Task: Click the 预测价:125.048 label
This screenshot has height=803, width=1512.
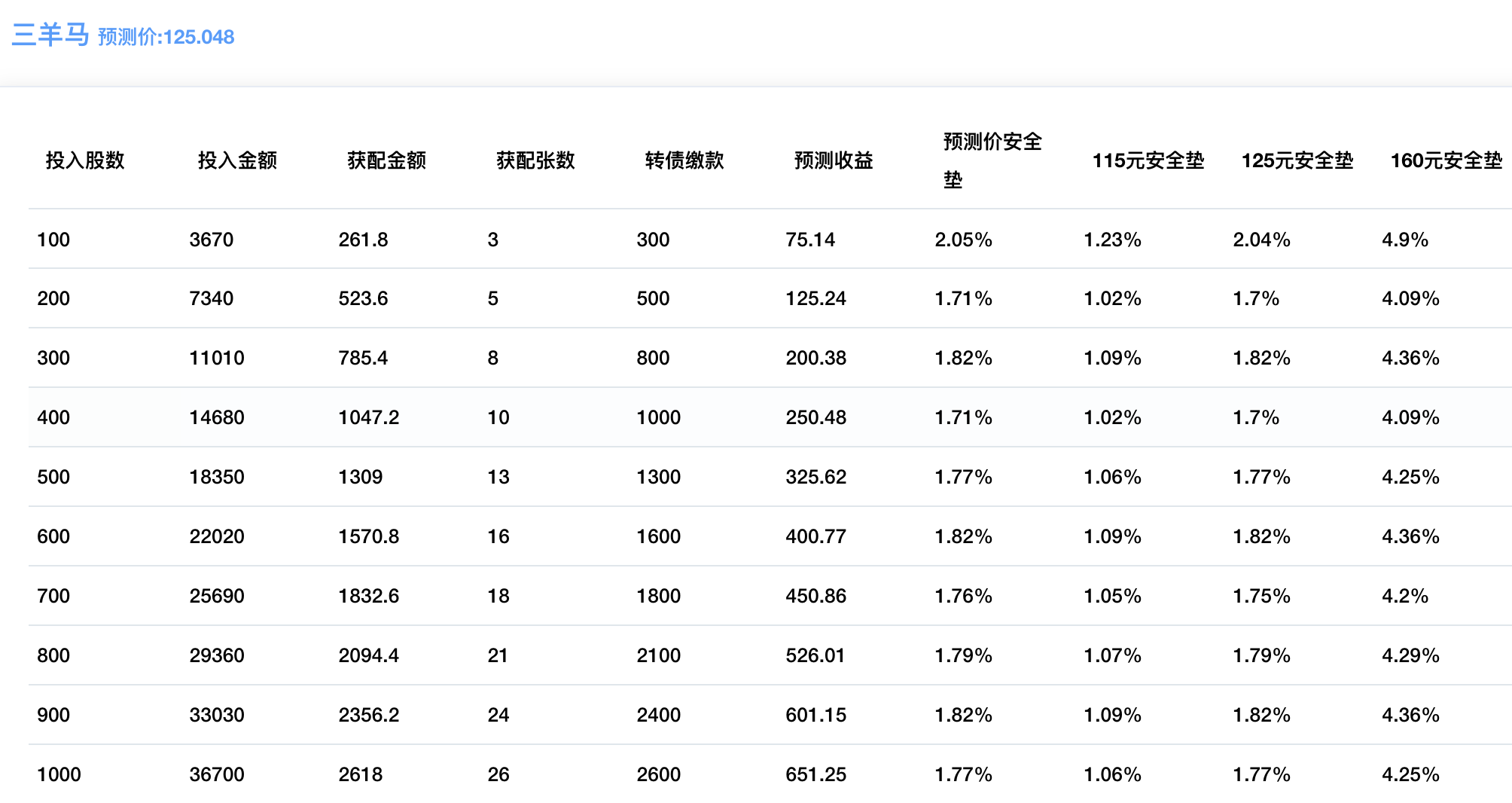Action: coord(166,37)
